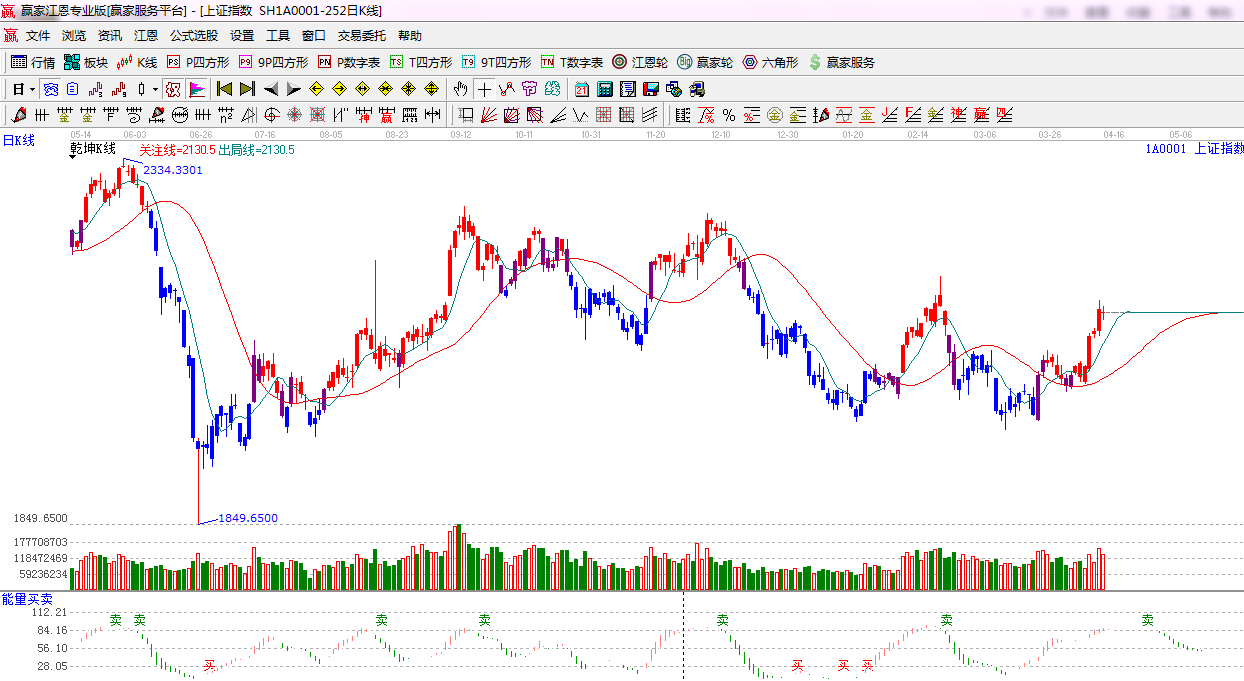This screenshot has height=681, width=1244.
Task: Open the 交易委托 menu
Action: pyautogui.click(x=361, y=35)
